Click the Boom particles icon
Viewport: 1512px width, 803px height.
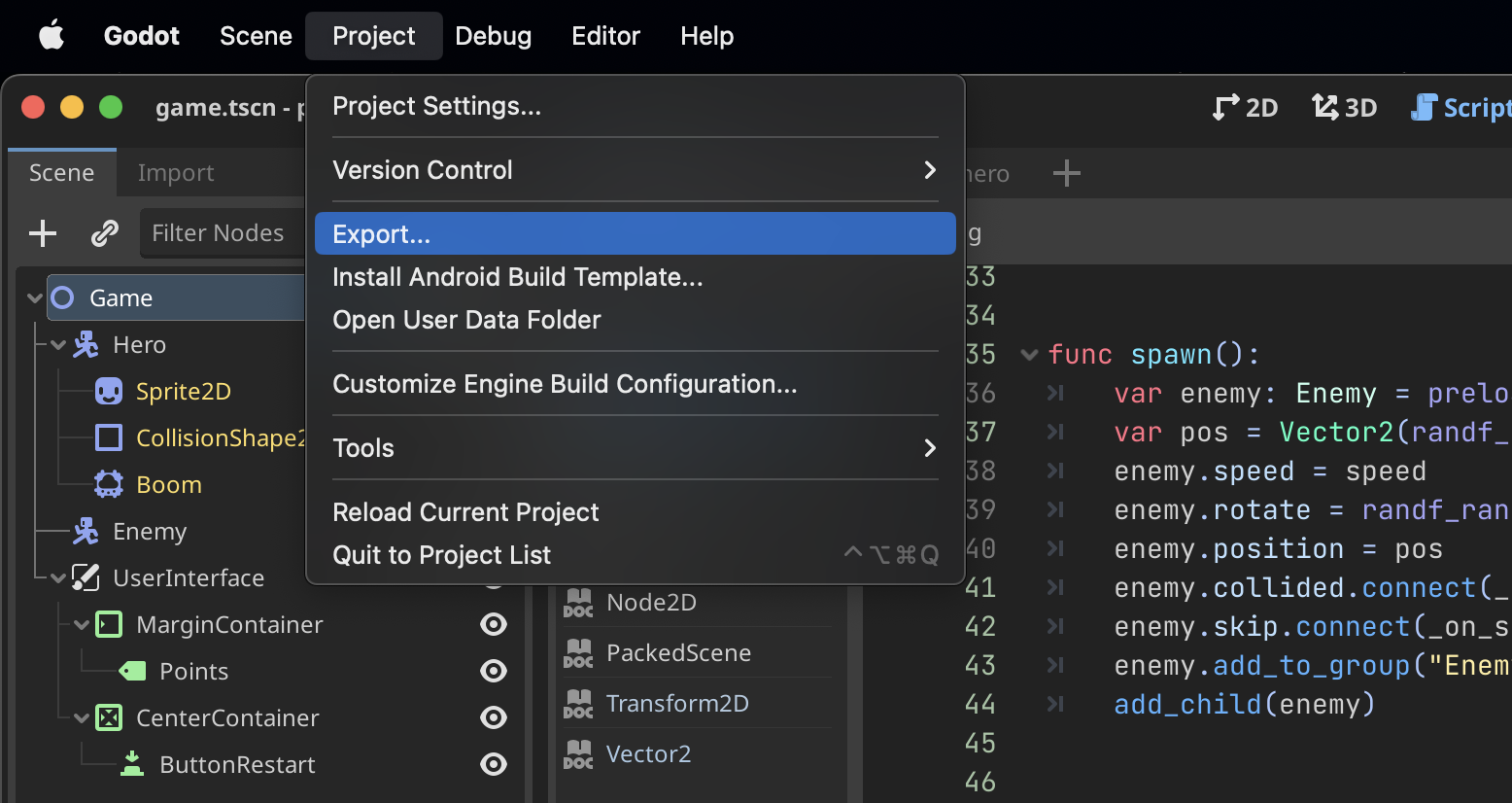click(109, 484)
